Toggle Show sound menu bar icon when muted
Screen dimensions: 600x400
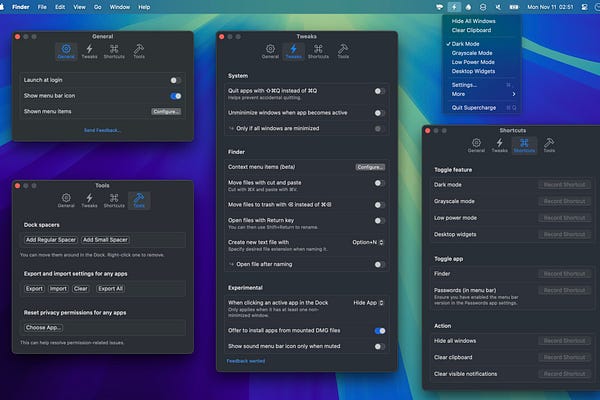tap(380, 346)
